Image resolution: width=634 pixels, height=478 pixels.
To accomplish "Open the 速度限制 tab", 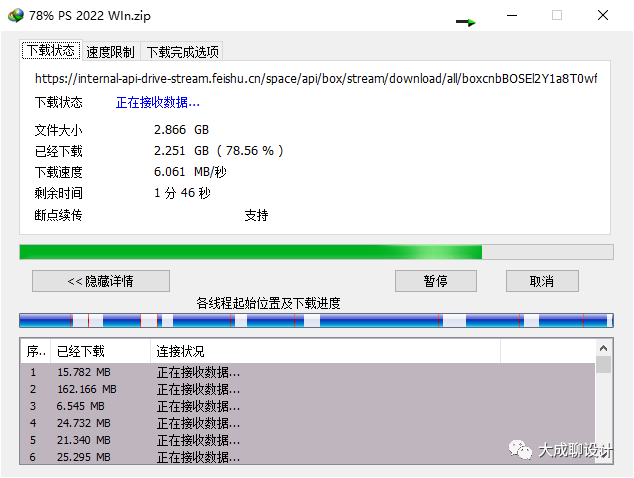I will (x=110, y=52).
